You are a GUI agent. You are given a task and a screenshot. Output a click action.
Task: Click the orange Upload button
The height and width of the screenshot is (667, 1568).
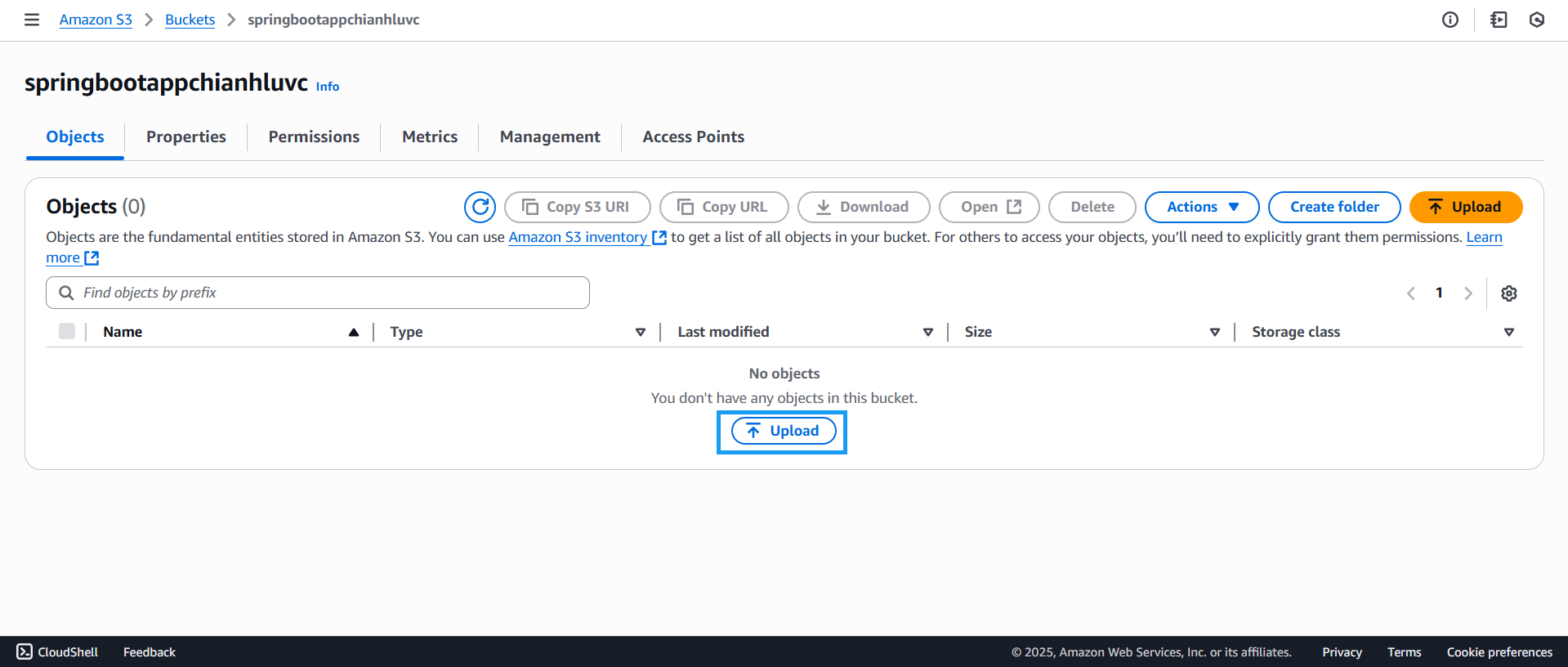coord(1466,207)
